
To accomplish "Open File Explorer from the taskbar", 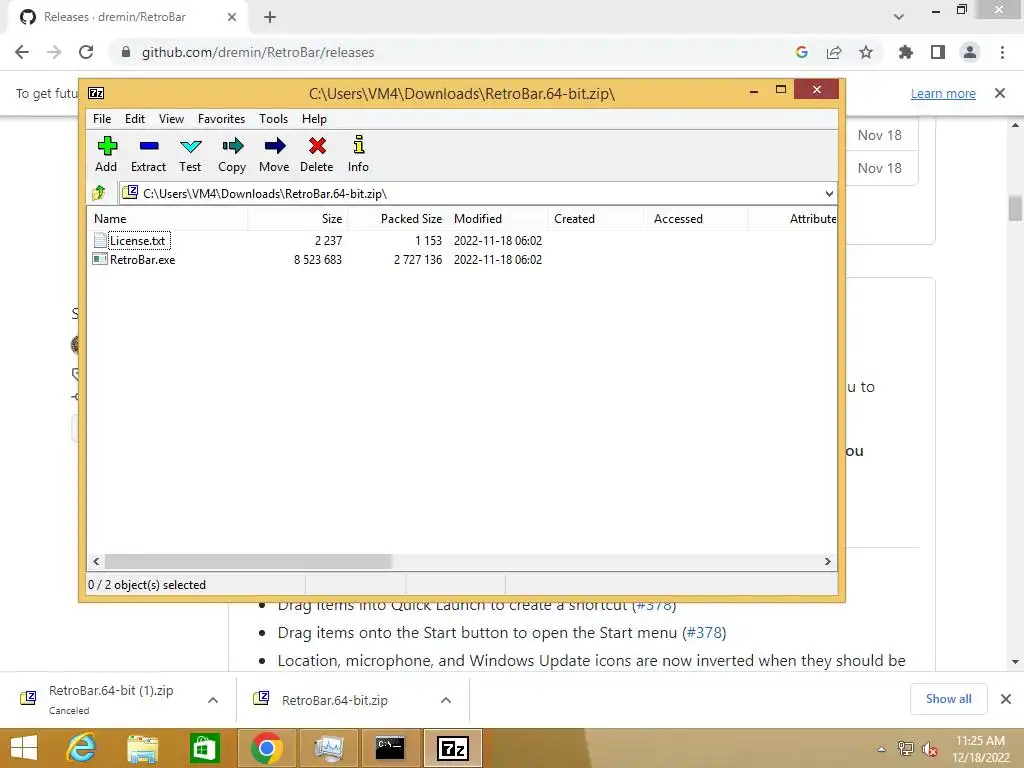I will [x=142, y=748].
